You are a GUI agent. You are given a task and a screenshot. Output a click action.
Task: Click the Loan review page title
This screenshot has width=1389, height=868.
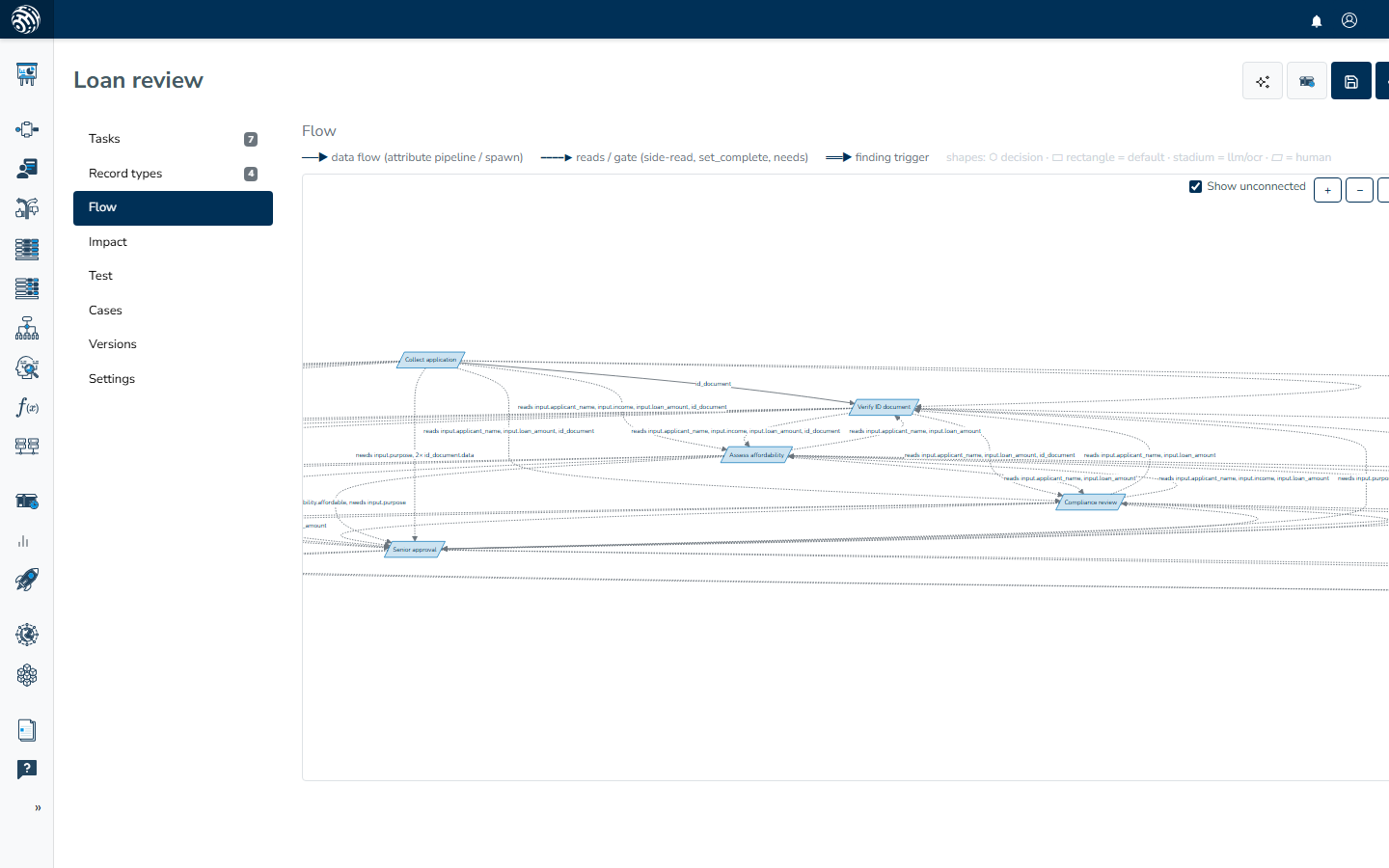click(139, 80)
